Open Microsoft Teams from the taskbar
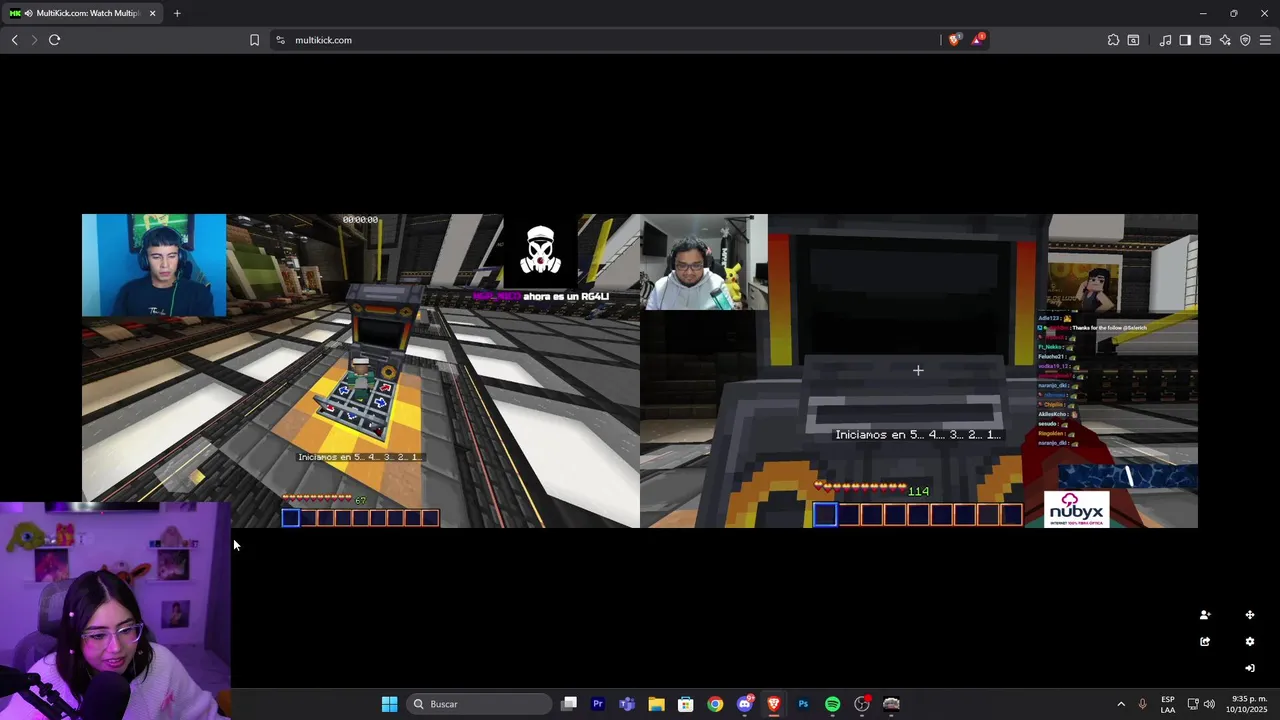Image resolution: width=1280 pixels, height=720 pixels. [x=627, y=704]
